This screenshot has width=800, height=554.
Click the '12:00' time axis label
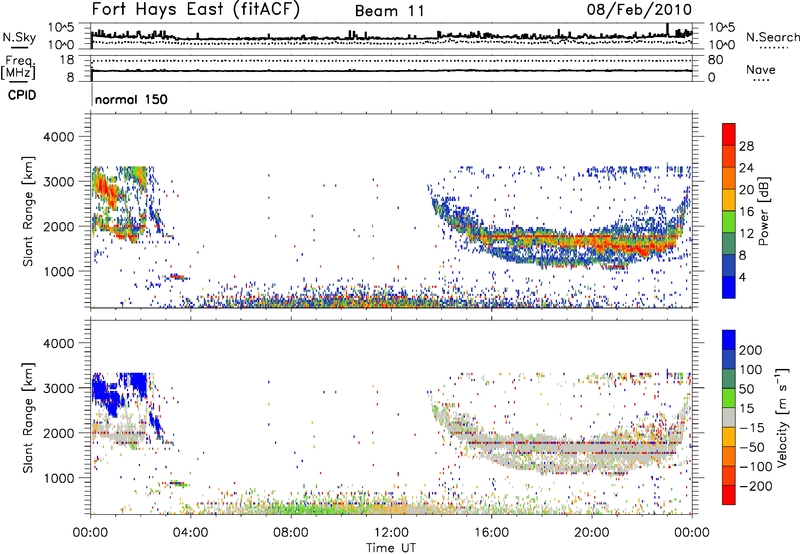click(x=391, y=533)
